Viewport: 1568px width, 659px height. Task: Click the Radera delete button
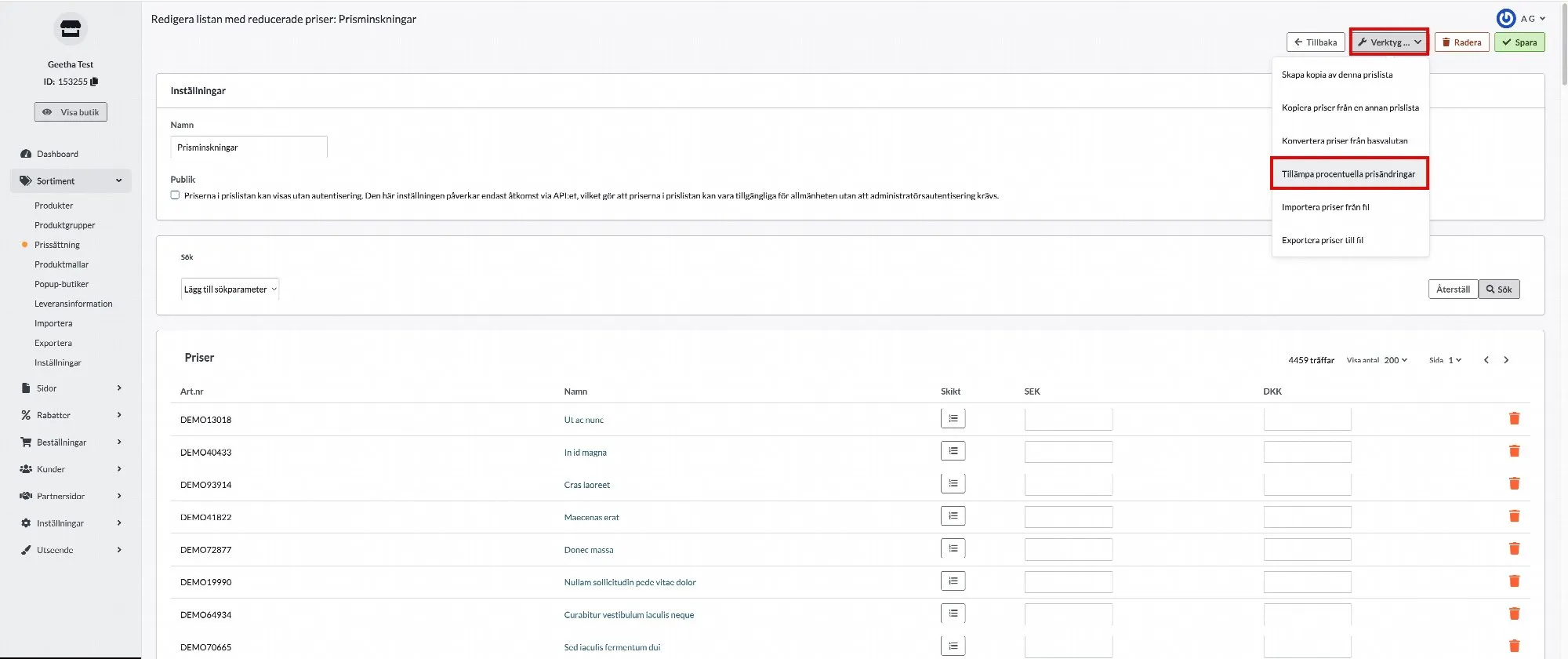[x=1461, y=42]
